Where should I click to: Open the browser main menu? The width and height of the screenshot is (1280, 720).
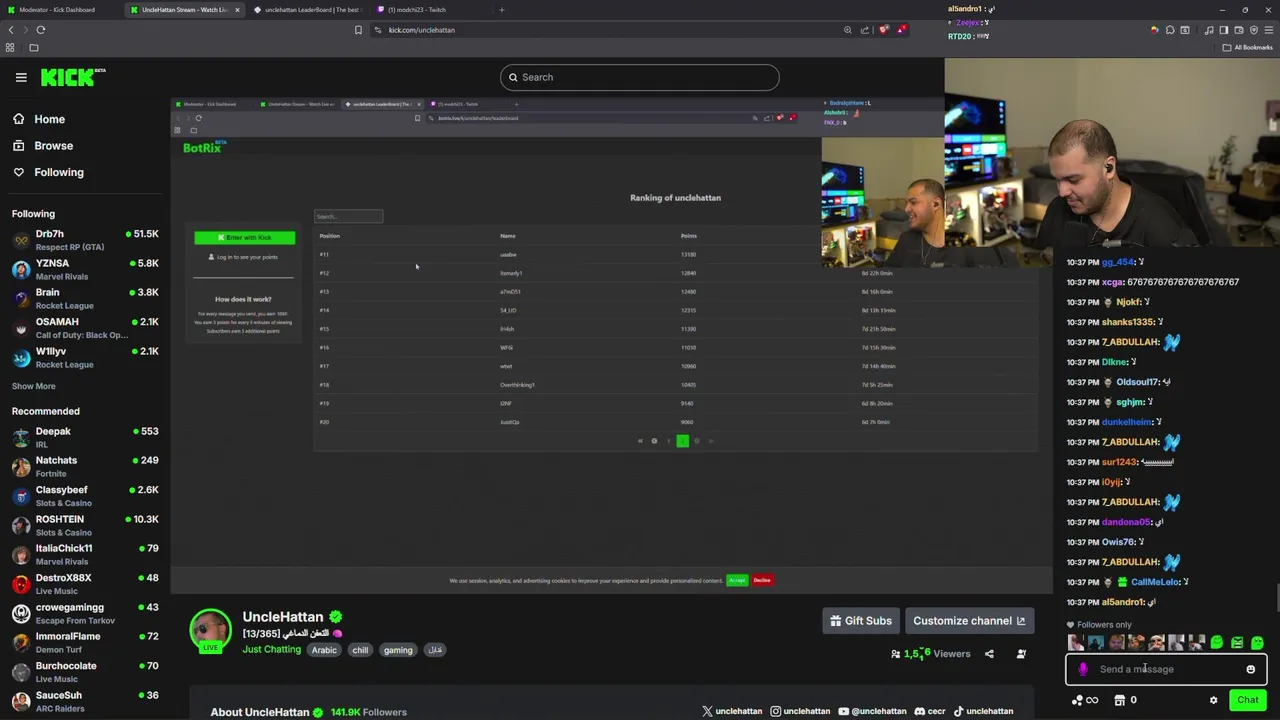pos(1269,30)
